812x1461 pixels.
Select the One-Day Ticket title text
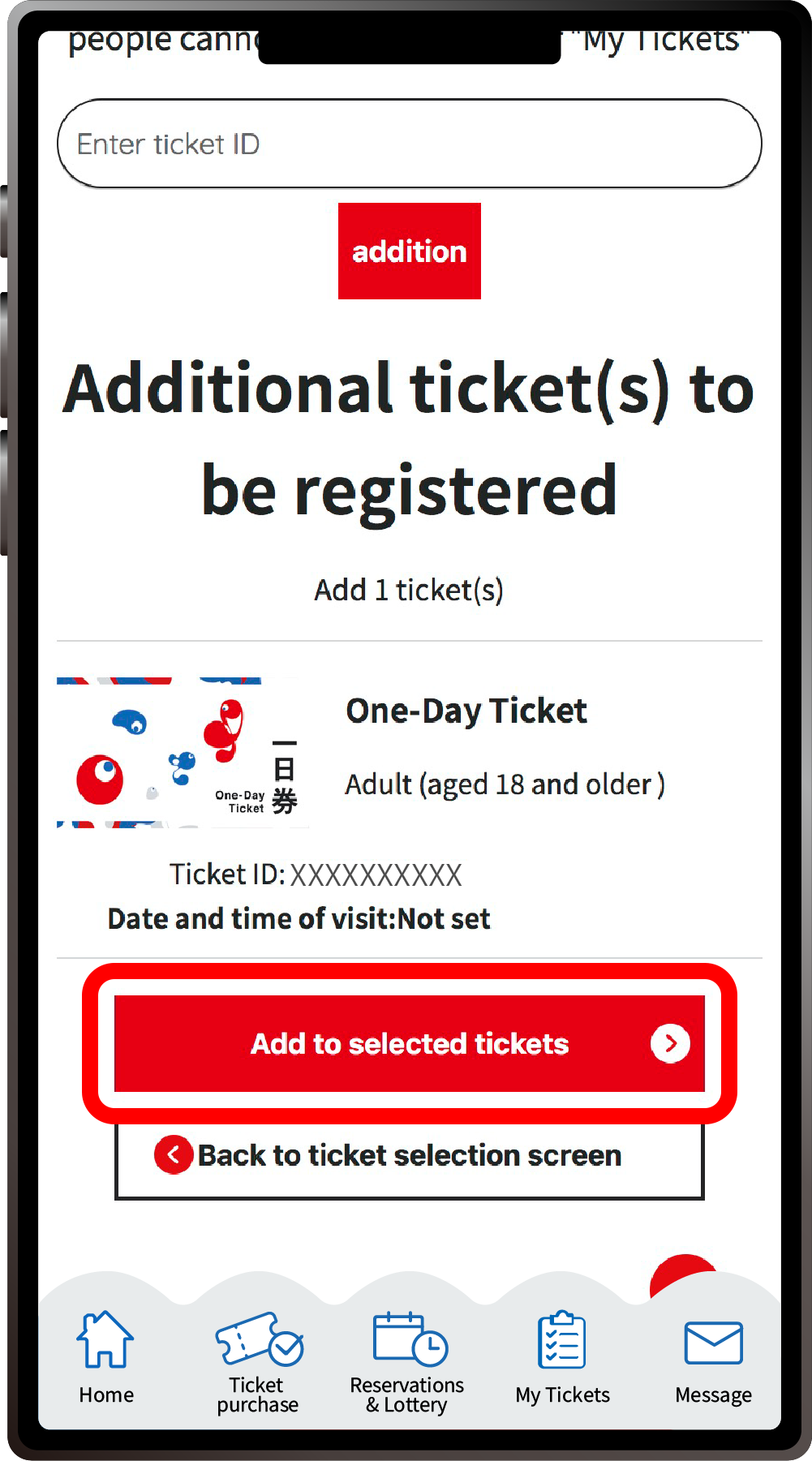pos(466,711)
